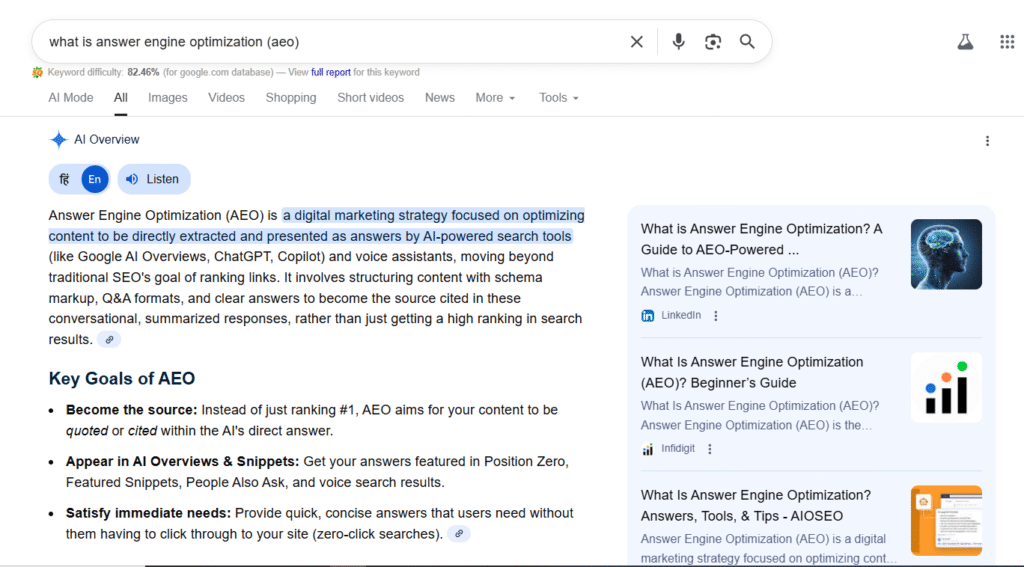Open the Short videos tab
The width and height of the screenshot is (1024, 567).
[x=370, y=98]
